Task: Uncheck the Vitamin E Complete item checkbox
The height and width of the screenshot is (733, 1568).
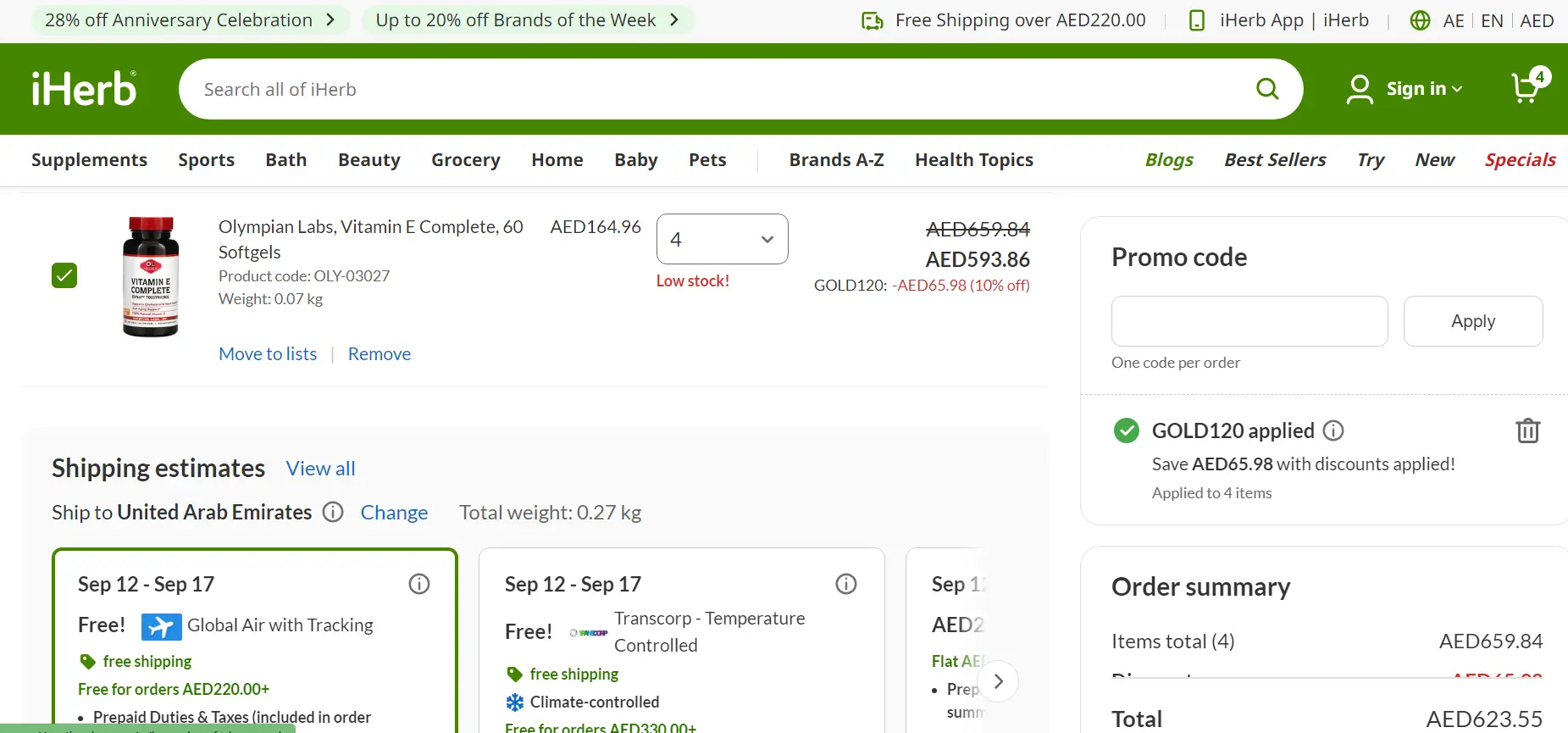Action: pyautogui.click(x=64, y=275)
